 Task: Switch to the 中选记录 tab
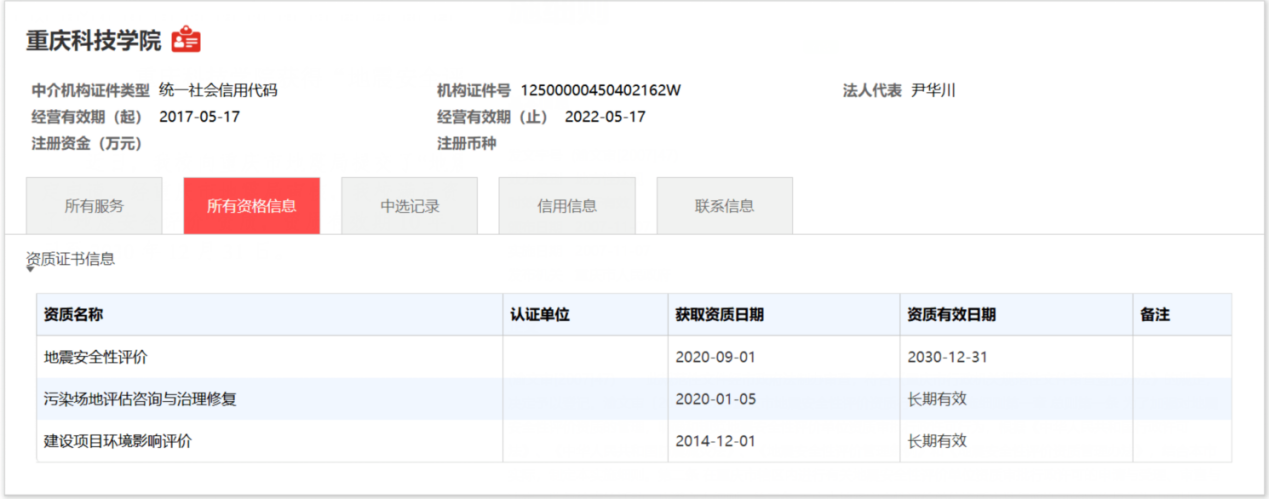[x=409, y=206]
